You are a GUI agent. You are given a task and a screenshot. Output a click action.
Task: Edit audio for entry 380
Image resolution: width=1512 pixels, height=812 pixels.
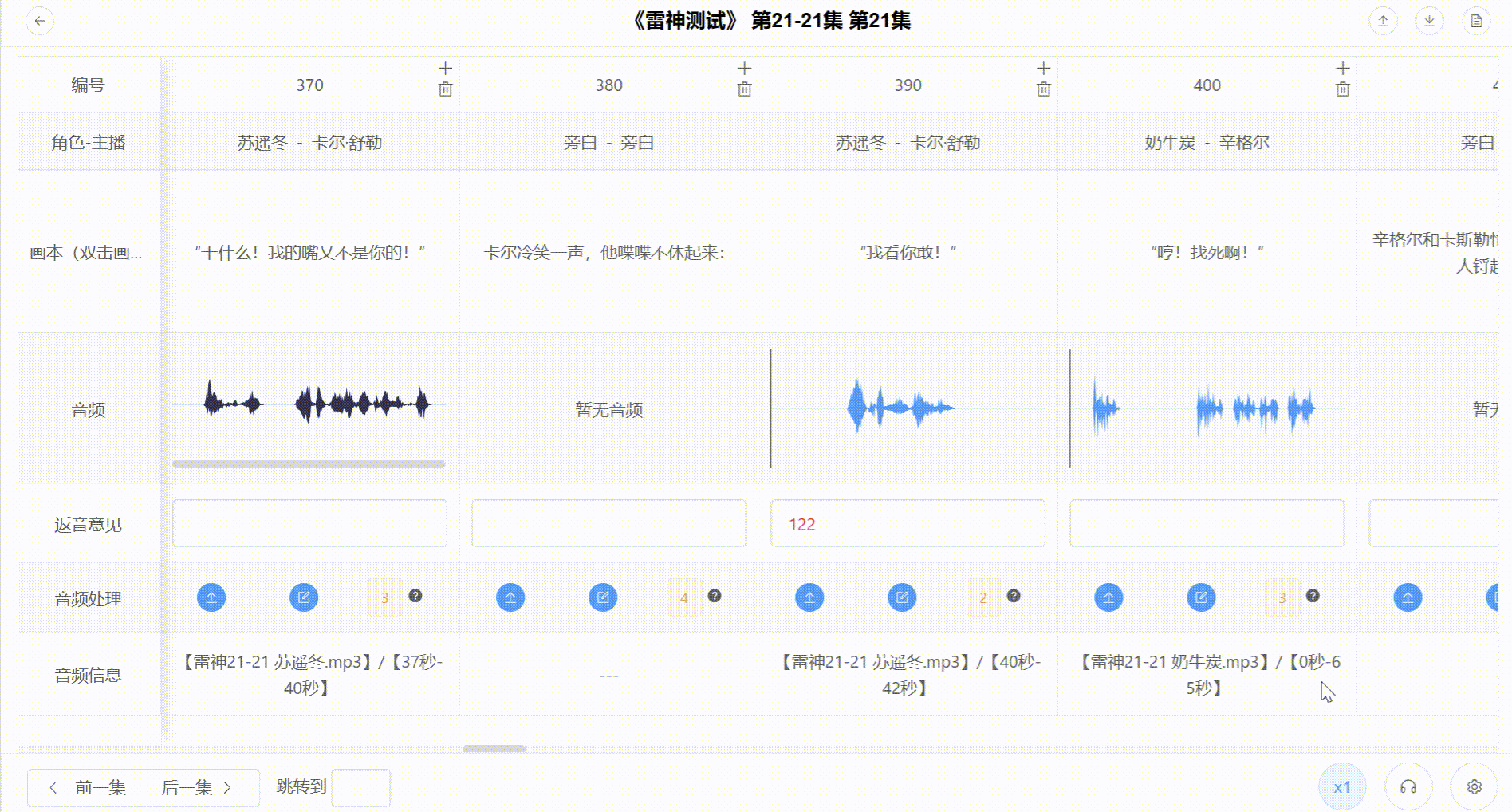(603, 597)
